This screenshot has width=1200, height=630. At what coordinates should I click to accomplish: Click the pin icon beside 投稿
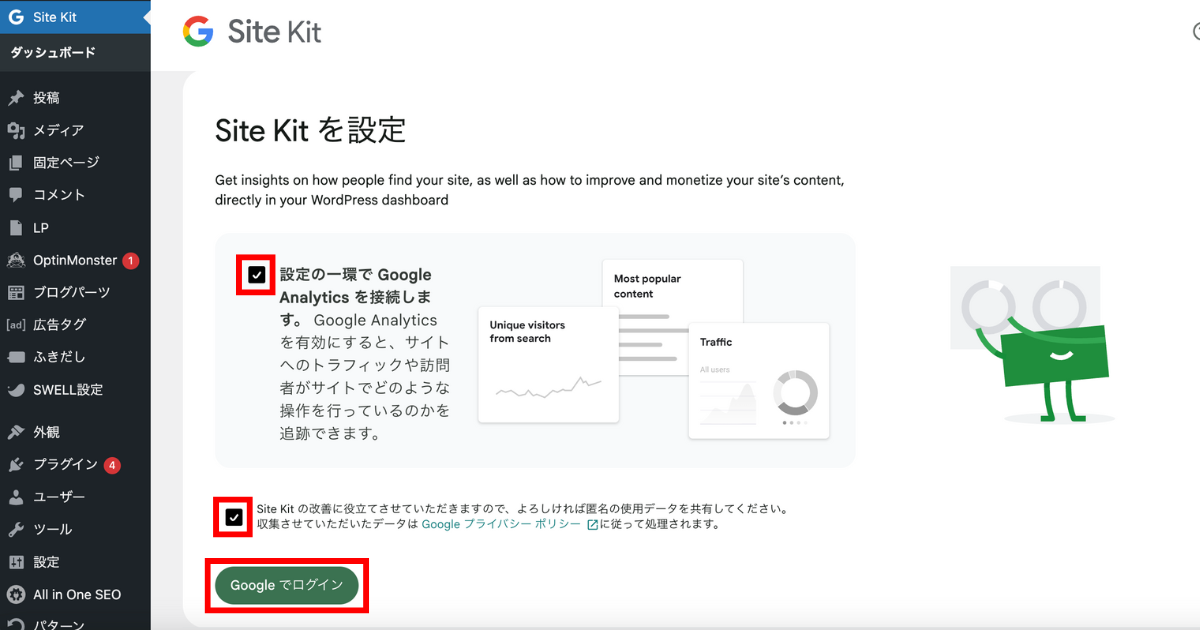tap(15, 98)
